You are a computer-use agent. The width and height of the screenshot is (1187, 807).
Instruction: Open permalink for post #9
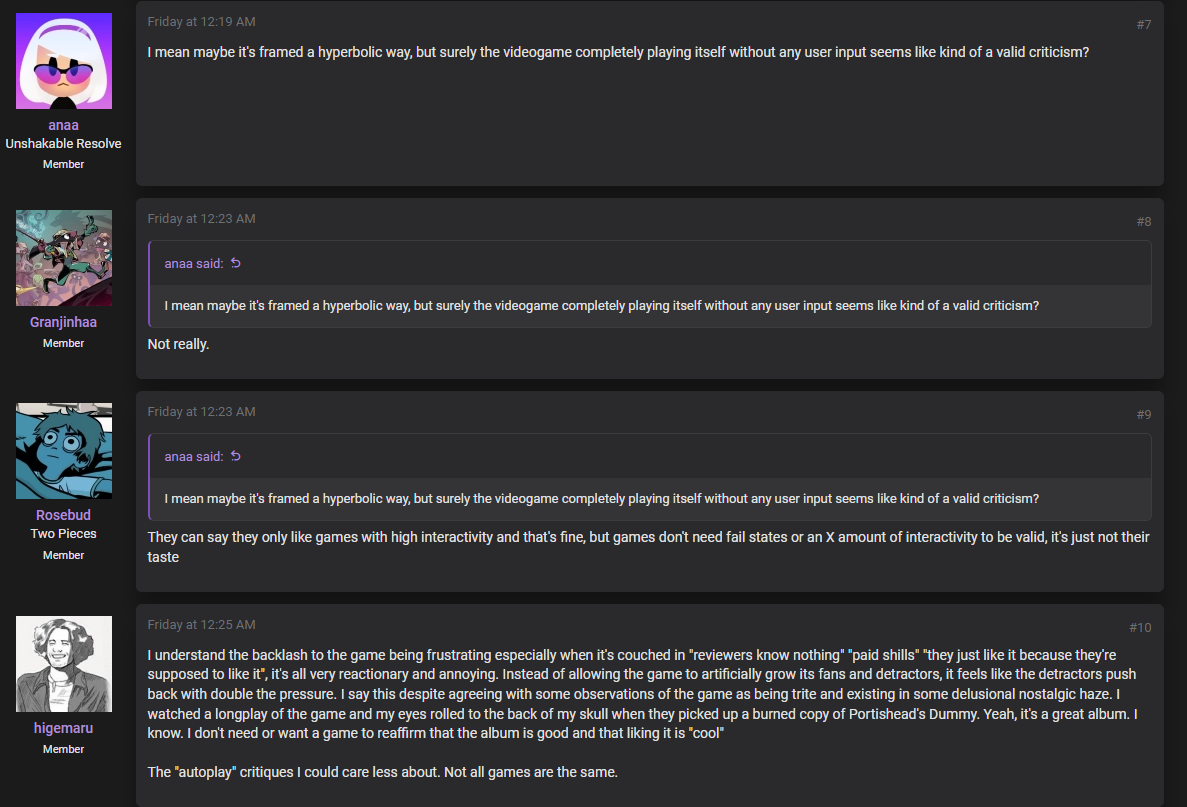point(1144,414)
